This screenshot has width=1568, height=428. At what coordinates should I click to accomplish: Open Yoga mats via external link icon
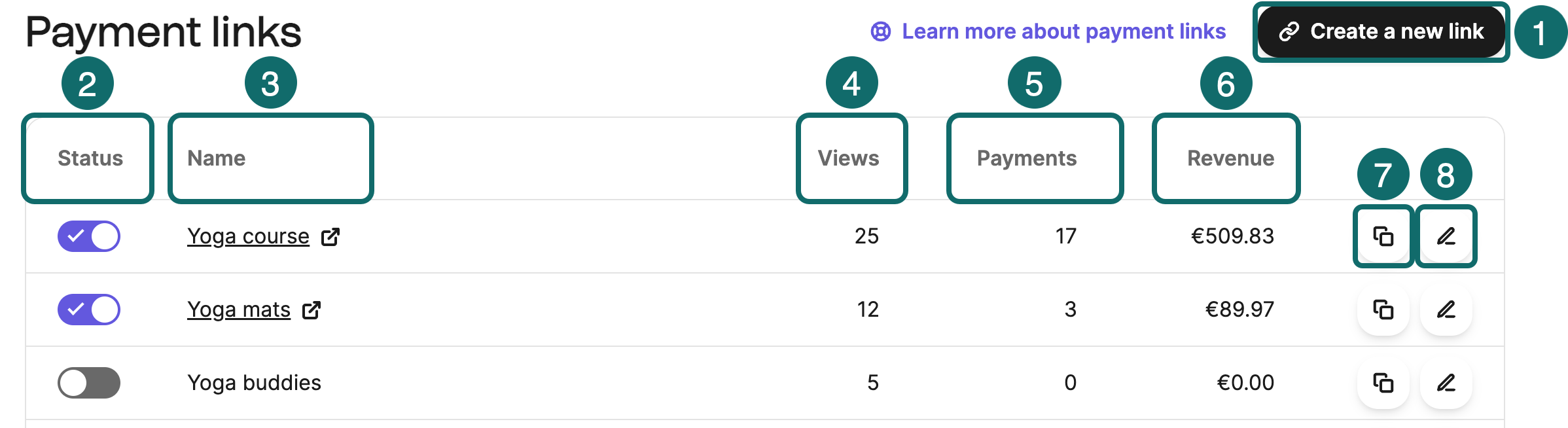point(313,310)
